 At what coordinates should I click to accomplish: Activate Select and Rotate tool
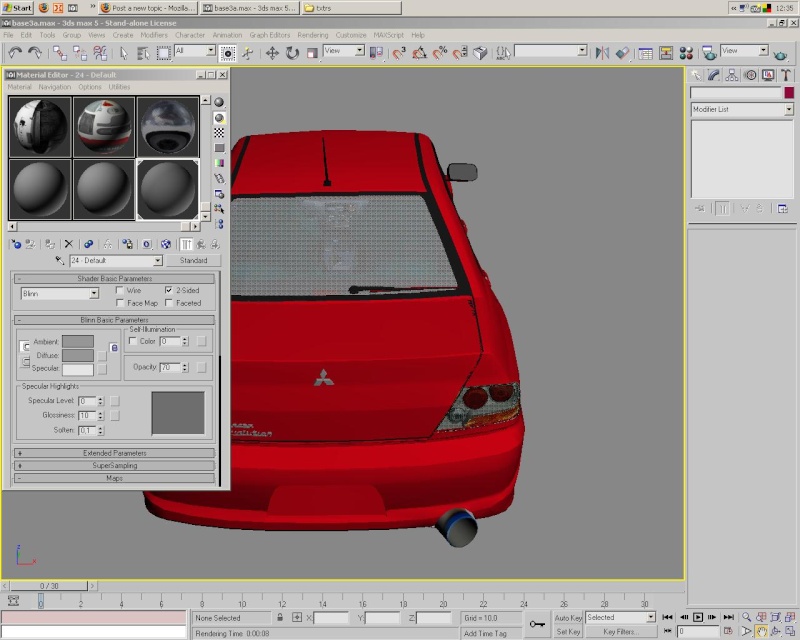tap(292, 53)
